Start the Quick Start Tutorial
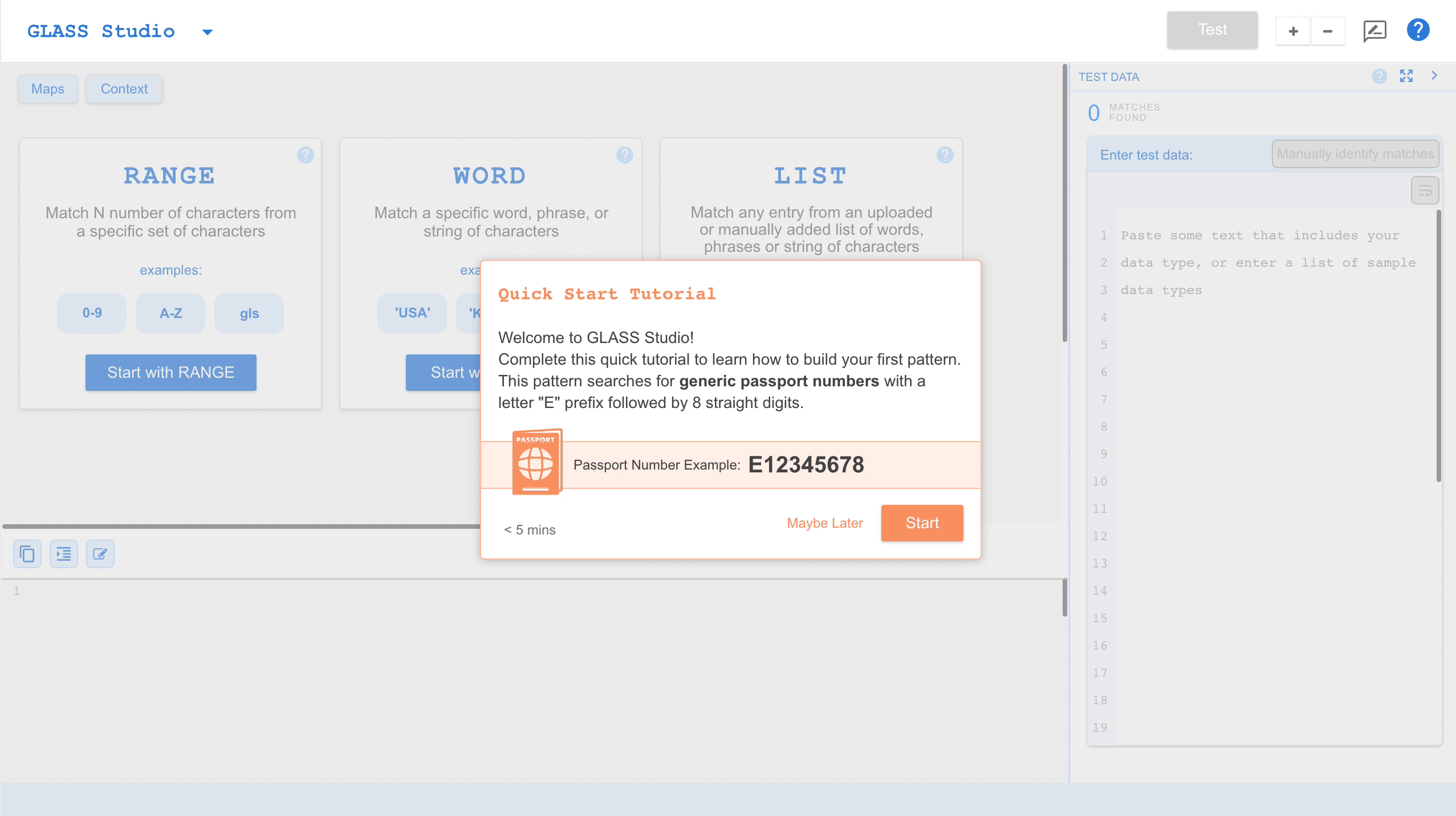 922,523
